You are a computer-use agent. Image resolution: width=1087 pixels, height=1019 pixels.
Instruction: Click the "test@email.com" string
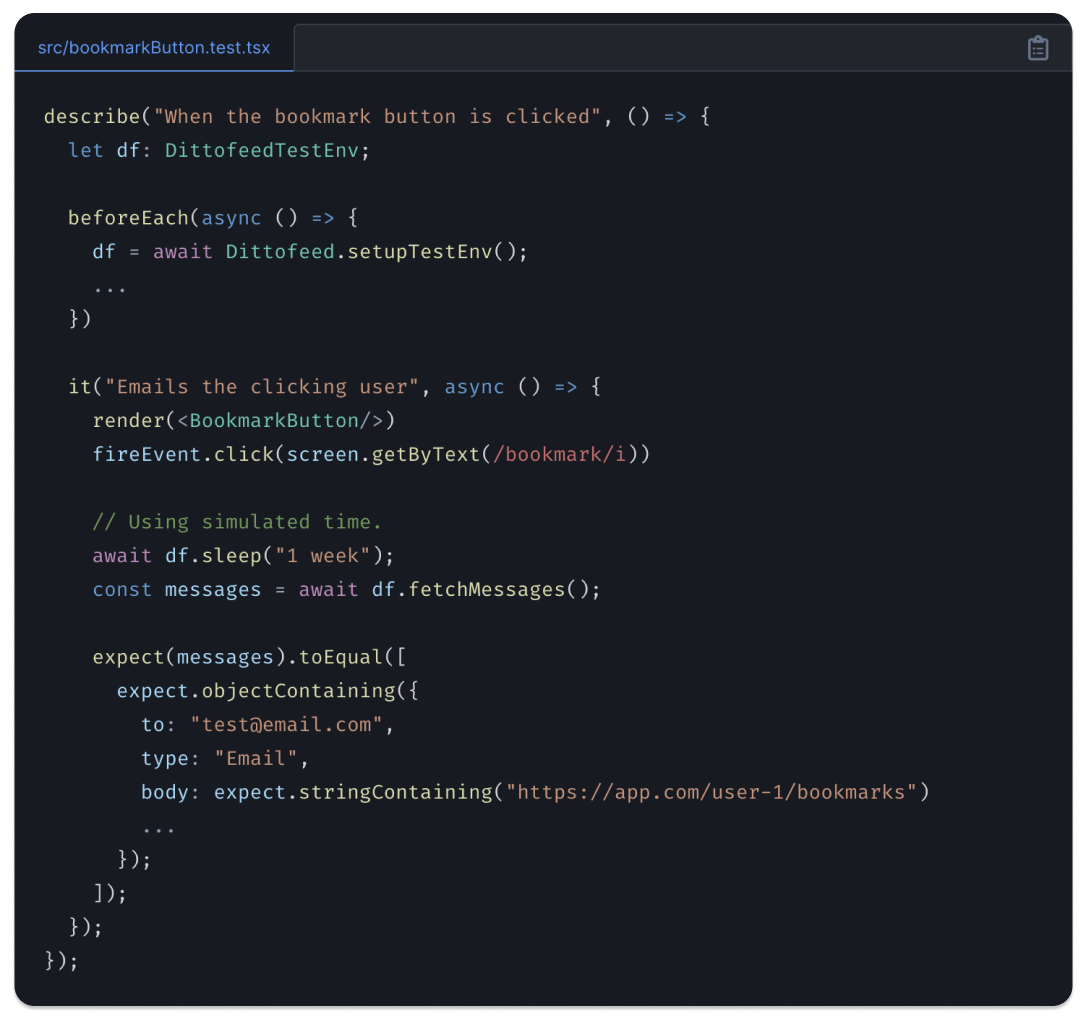click(x=286, y=725)
